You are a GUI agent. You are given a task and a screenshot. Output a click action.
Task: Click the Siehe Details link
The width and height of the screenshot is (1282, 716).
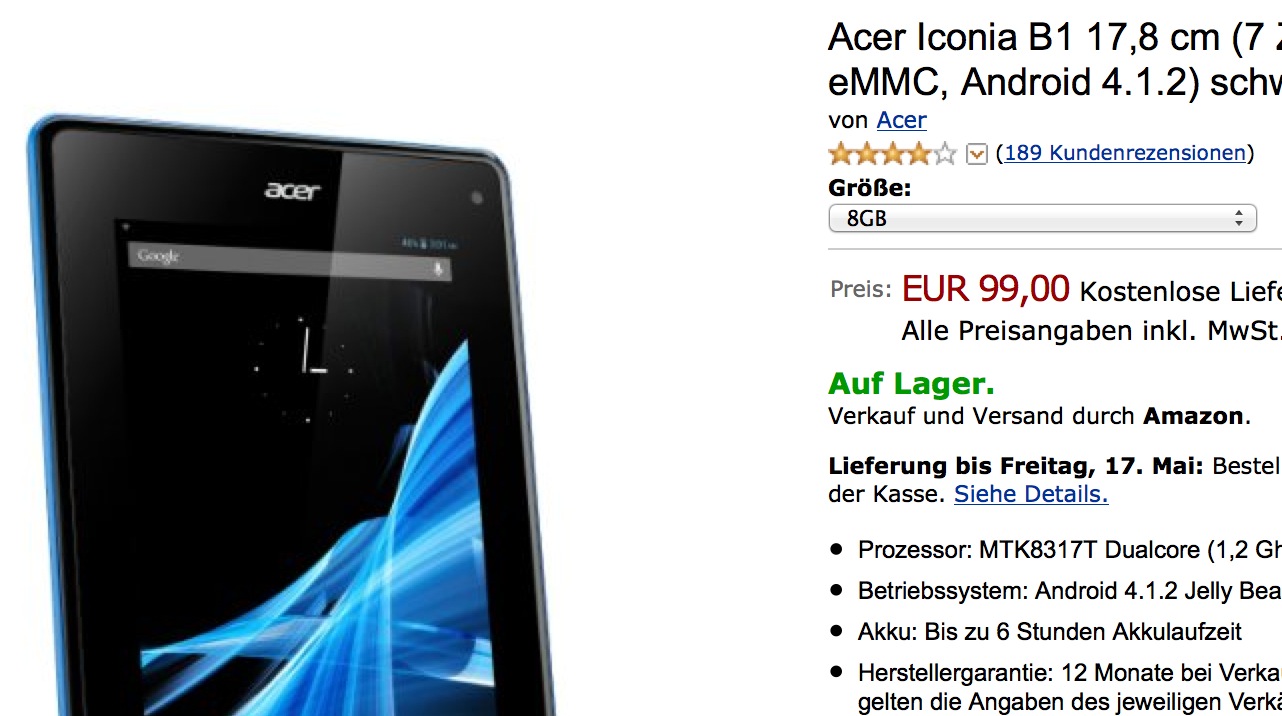click(1031, 494)
